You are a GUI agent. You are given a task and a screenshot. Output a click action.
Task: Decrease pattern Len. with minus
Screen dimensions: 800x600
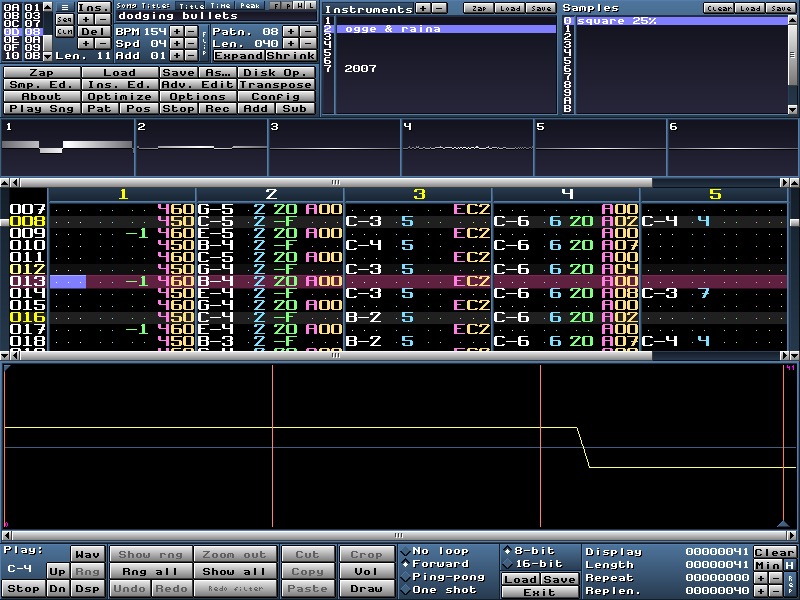click(308, 43)
